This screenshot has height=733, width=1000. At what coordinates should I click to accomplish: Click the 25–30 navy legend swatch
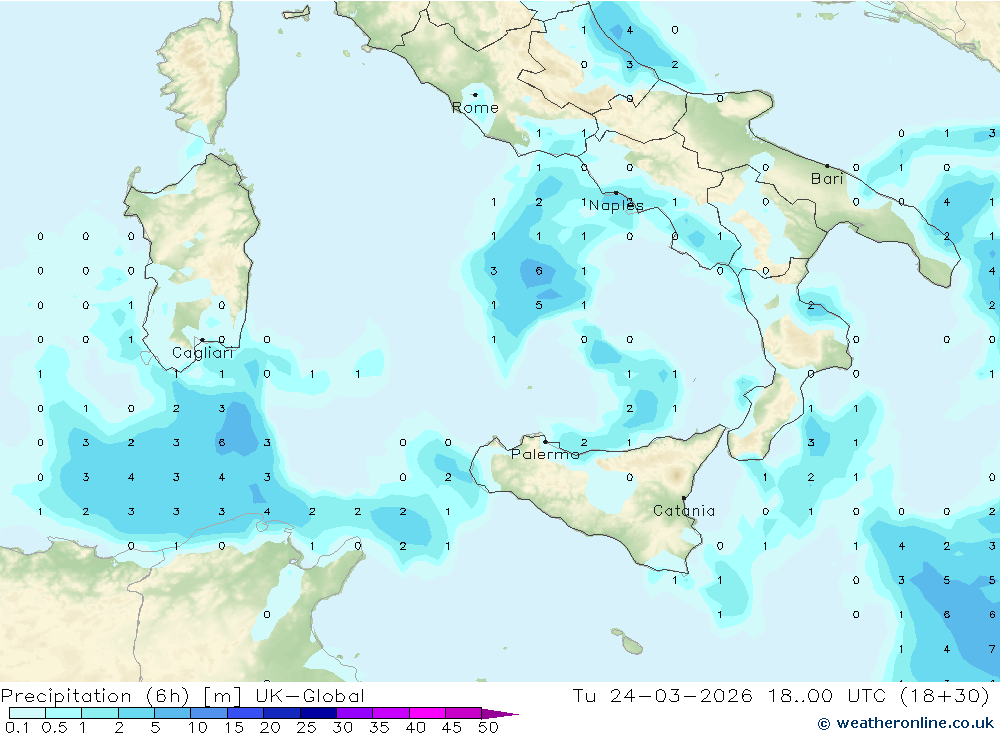tap(318, 713)
